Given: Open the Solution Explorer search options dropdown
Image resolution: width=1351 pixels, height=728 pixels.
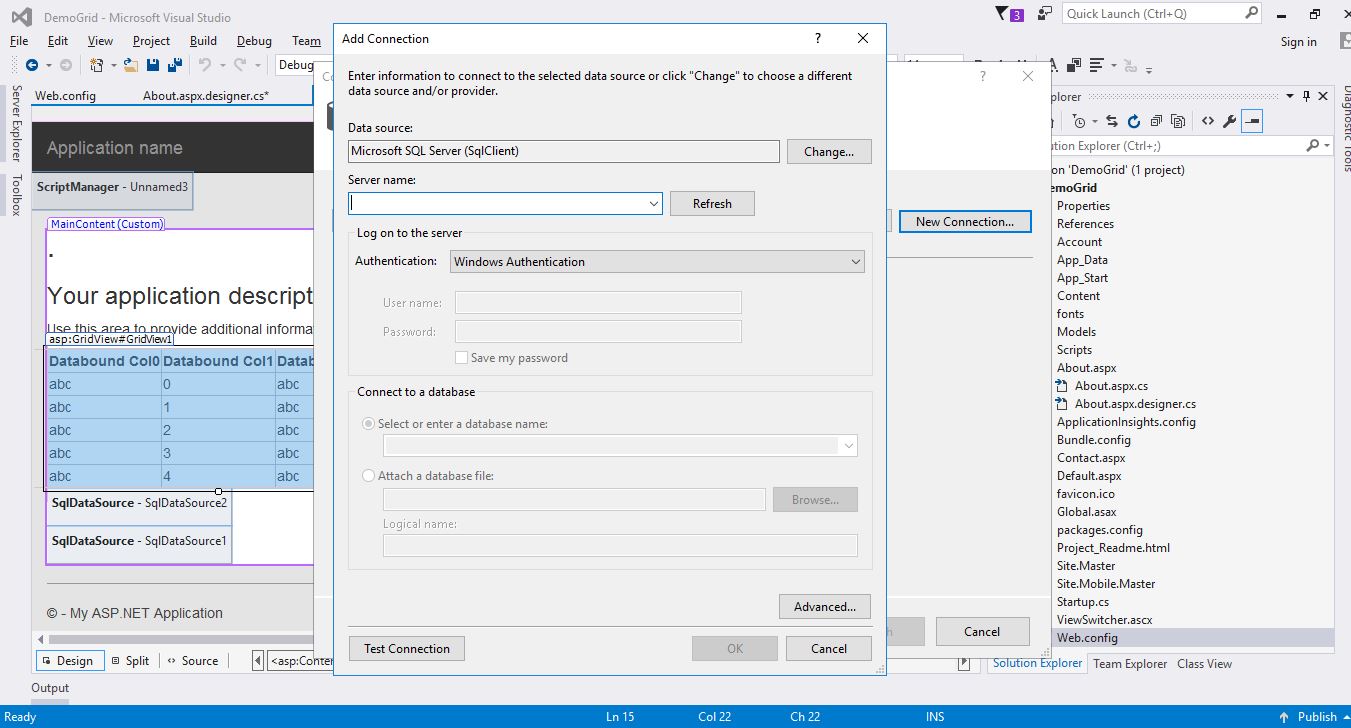Looking at the screenshot, I should 1327,145.
